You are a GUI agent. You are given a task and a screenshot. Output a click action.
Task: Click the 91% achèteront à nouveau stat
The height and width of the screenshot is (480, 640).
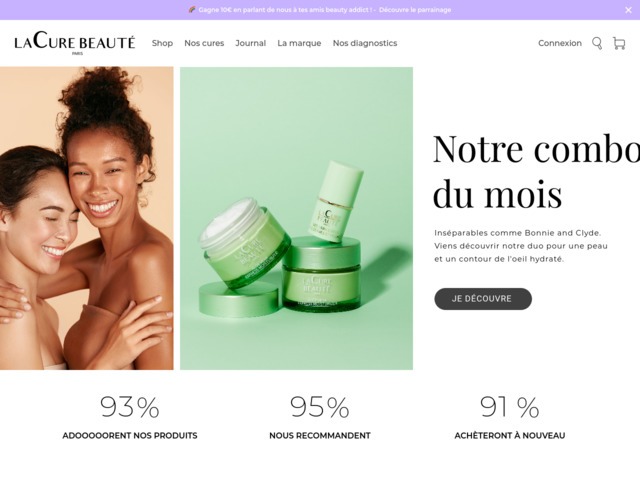pyautogui.click(x=510, y=417)
